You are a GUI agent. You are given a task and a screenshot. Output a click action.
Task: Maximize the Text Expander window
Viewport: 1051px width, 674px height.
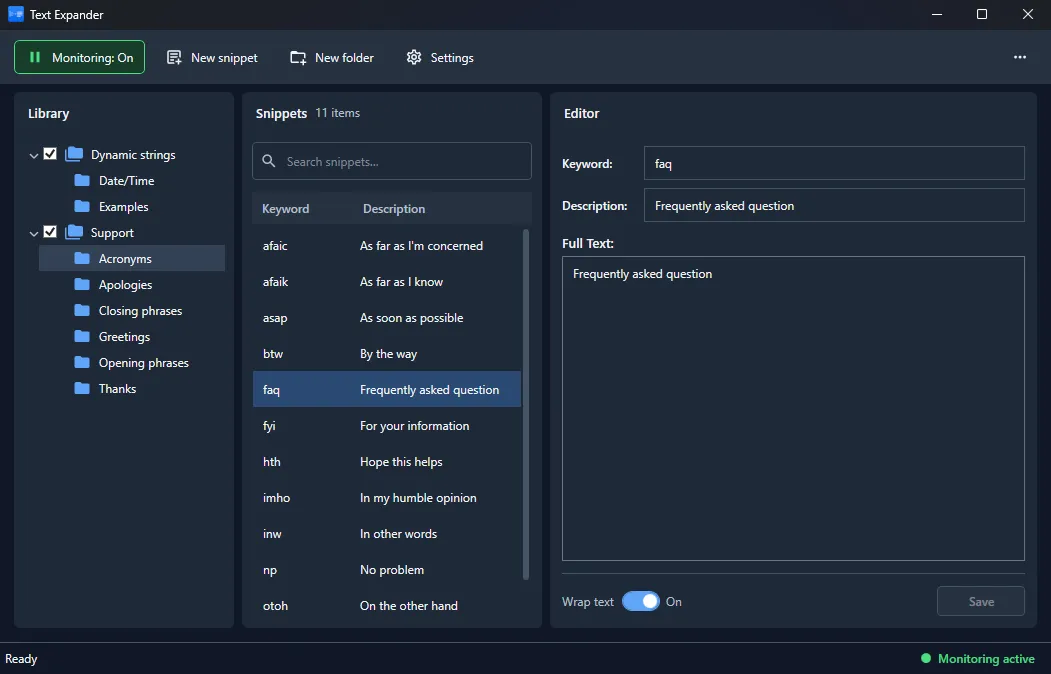982,14
